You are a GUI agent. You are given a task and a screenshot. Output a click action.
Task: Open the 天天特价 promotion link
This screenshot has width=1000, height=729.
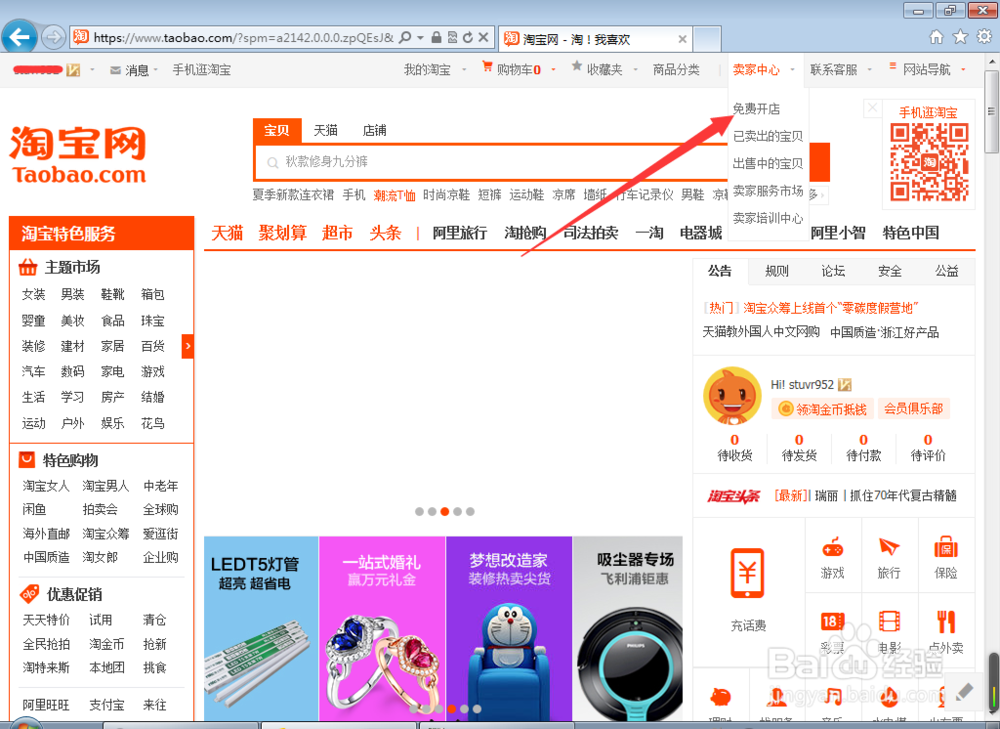[x=46, y=620]
